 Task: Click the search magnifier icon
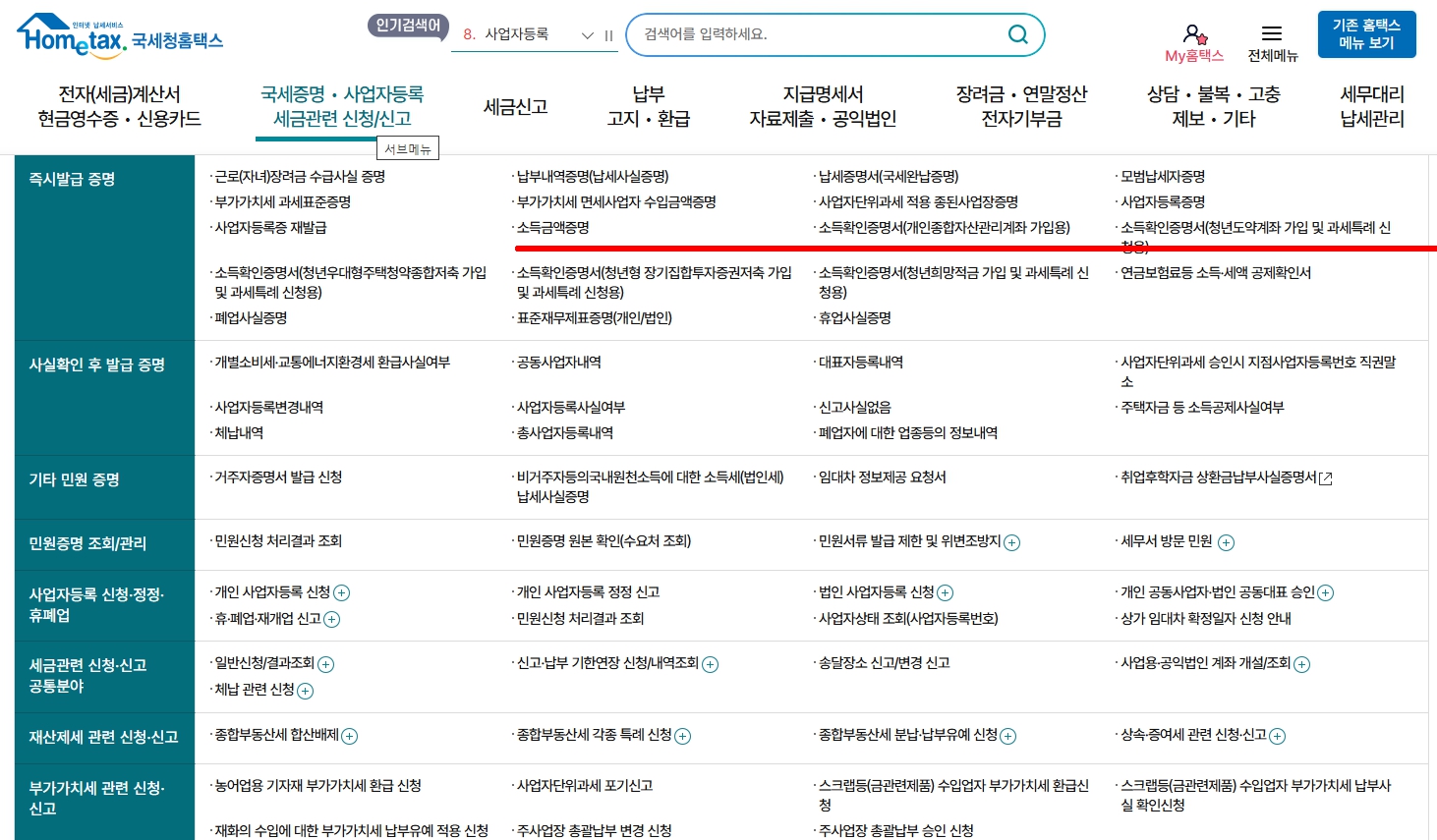1017,33
